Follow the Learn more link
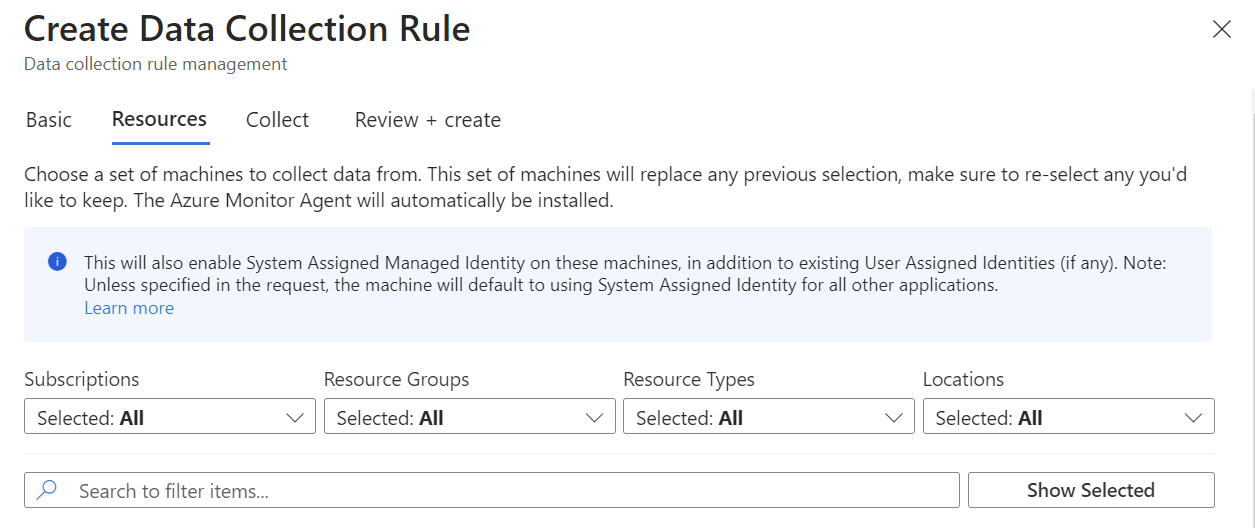 (129, 308)
